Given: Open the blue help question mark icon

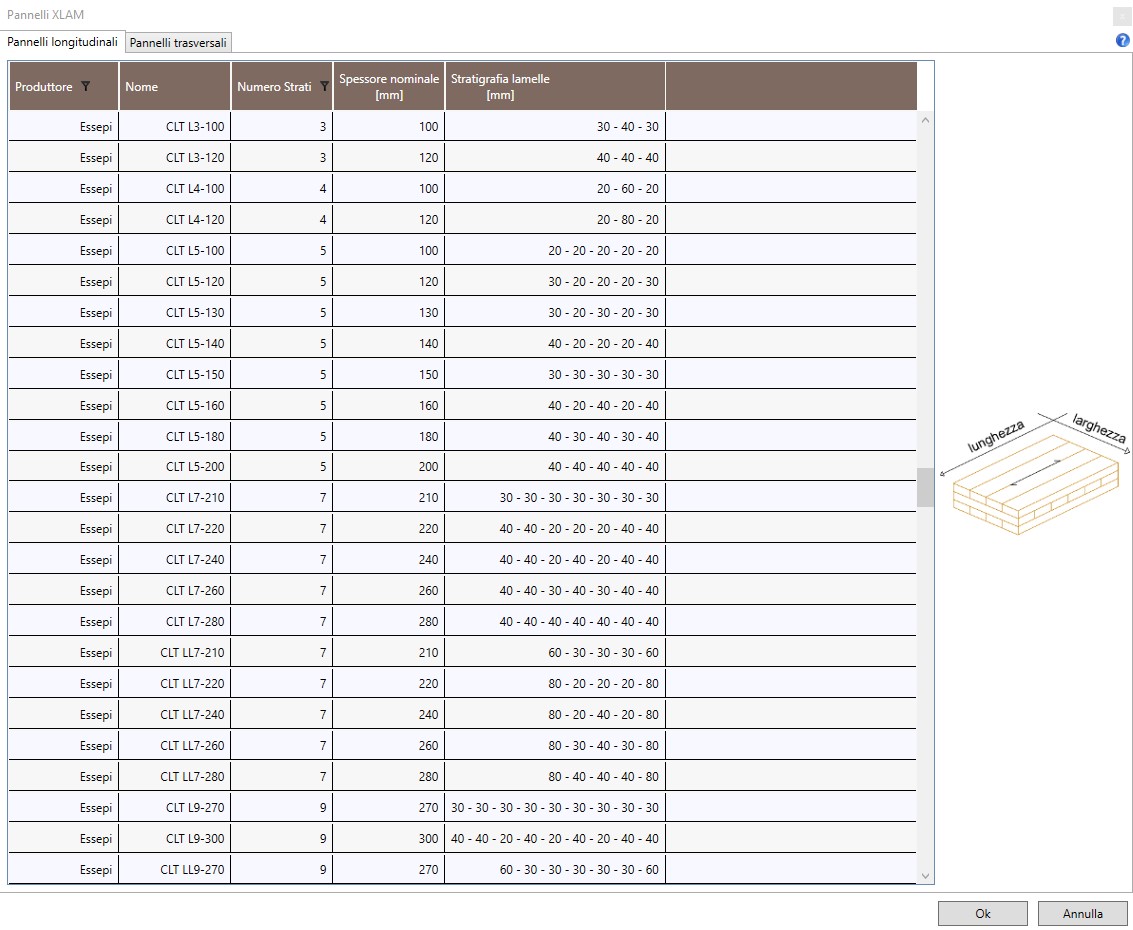Looking at the screenshot, I should [1122, 40].
